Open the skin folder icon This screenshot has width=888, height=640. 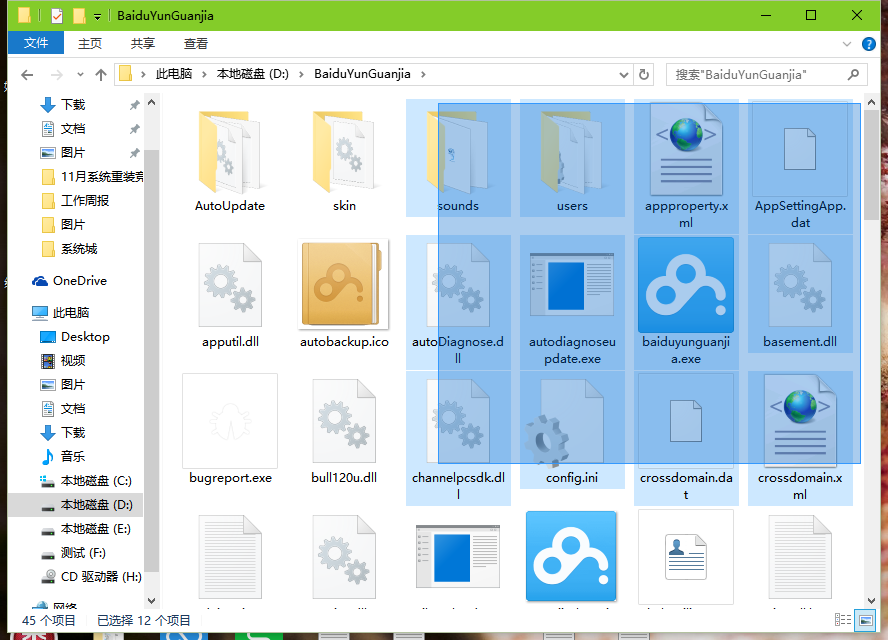[x=344, y=152]
